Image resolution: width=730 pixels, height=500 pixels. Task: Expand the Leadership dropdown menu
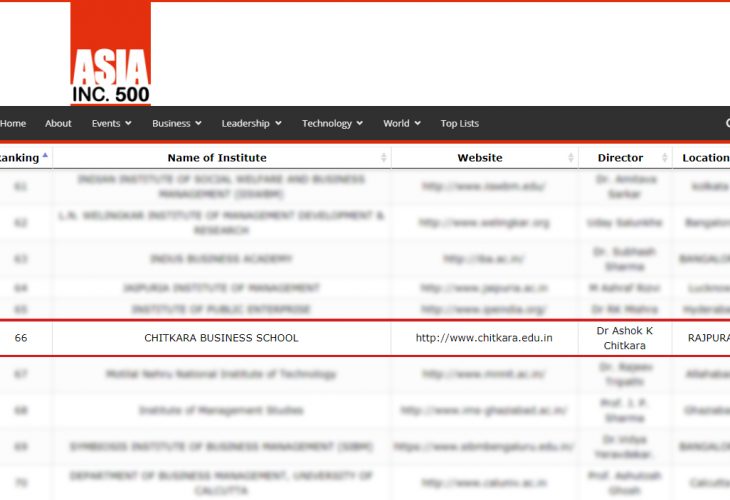pos(251,124)
